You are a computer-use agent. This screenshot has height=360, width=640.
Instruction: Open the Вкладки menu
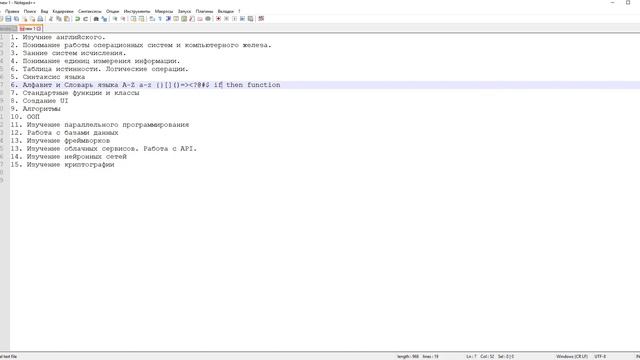[226, 11]
